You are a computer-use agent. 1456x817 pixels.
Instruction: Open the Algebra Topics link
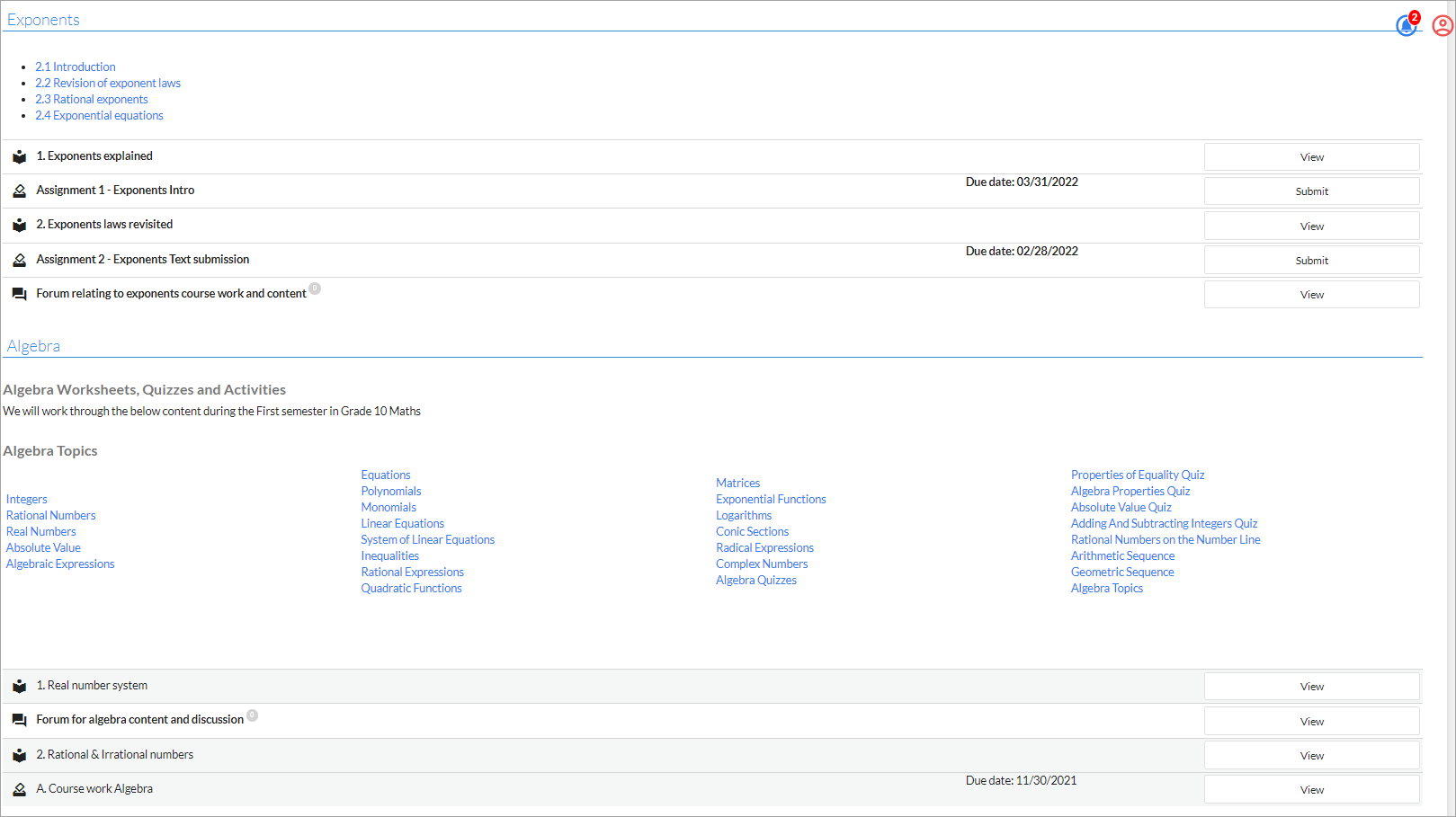coord(1107,589)
